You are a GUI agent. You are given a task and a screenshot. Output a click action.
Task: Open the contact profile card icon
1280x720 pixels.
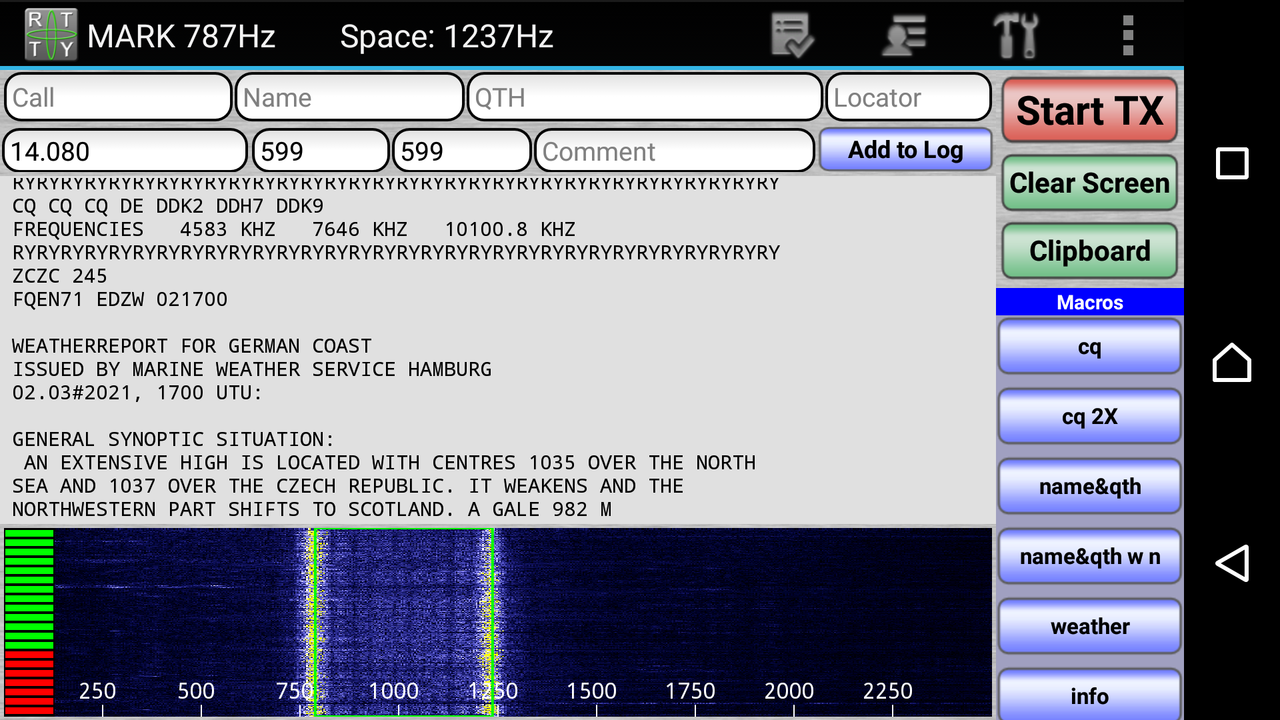click(x=903, y=35)
